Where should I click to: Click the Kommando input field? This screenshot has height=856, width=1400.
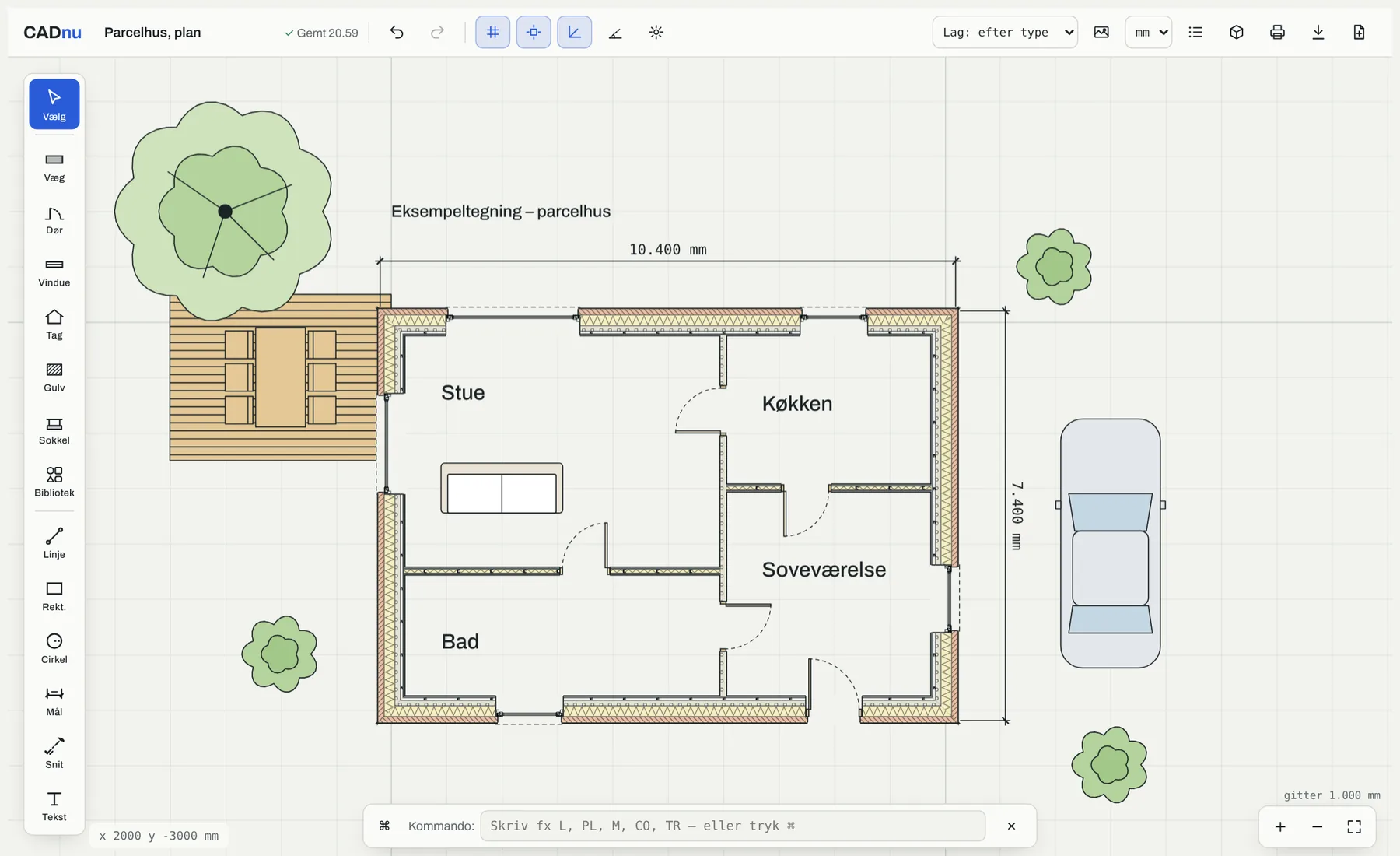(733, 826)
